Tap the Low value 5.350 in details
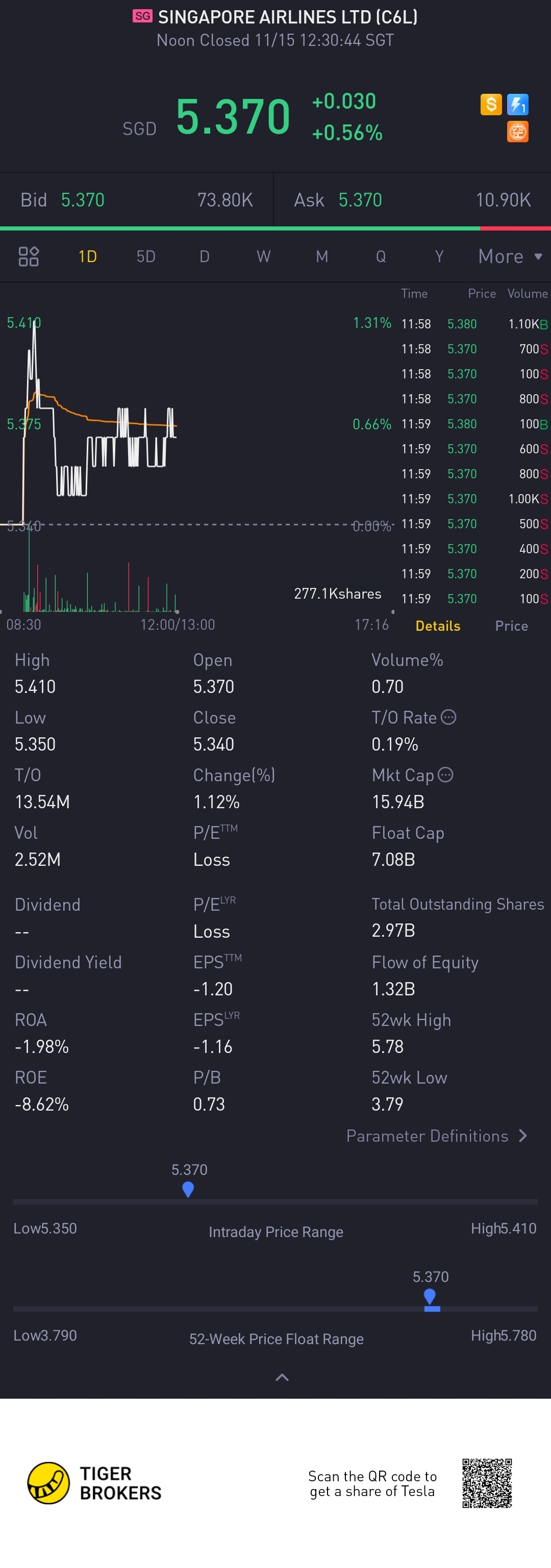The height and width of the screenshot is (1568, 551). 35,744
